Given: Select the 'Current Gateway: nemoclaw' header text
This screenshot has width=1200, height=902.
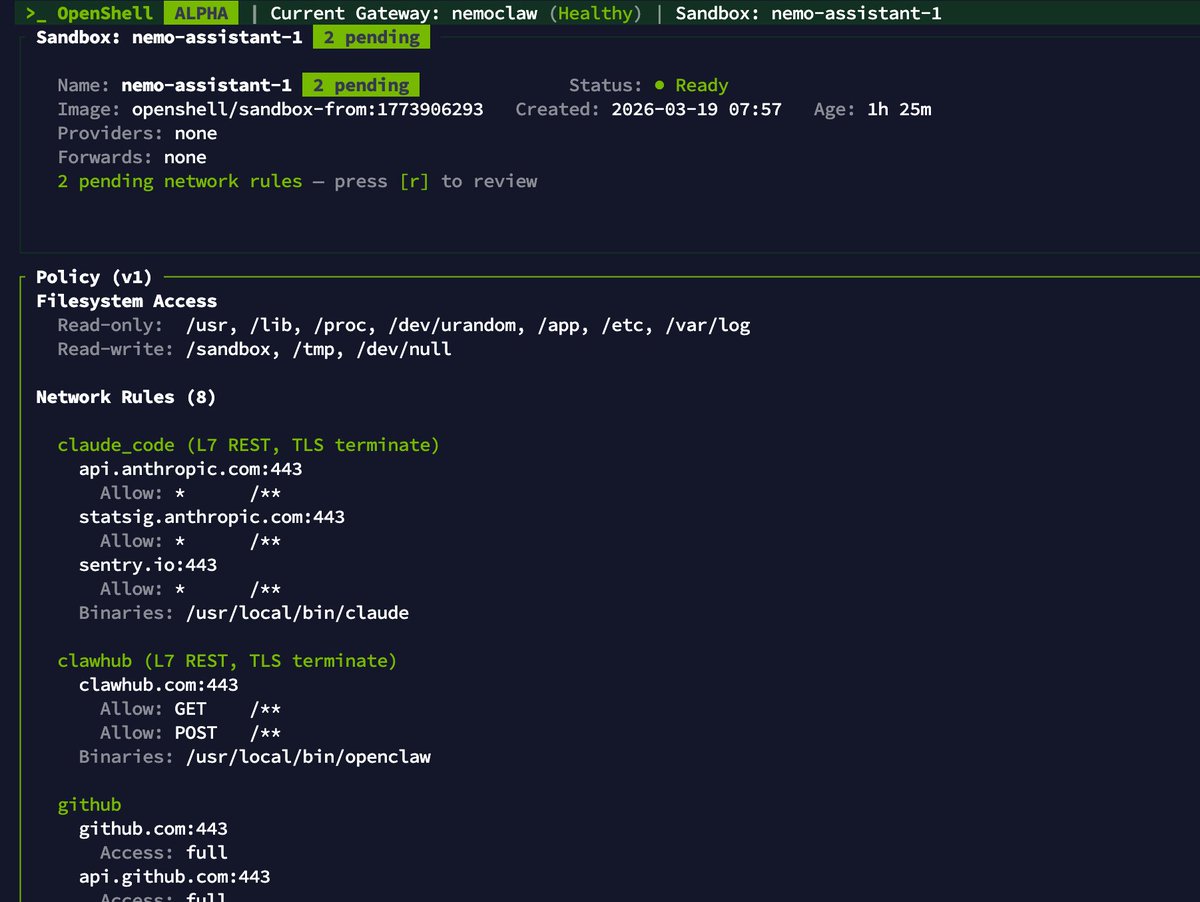Looking at the screenshot, I should point(406,13).
